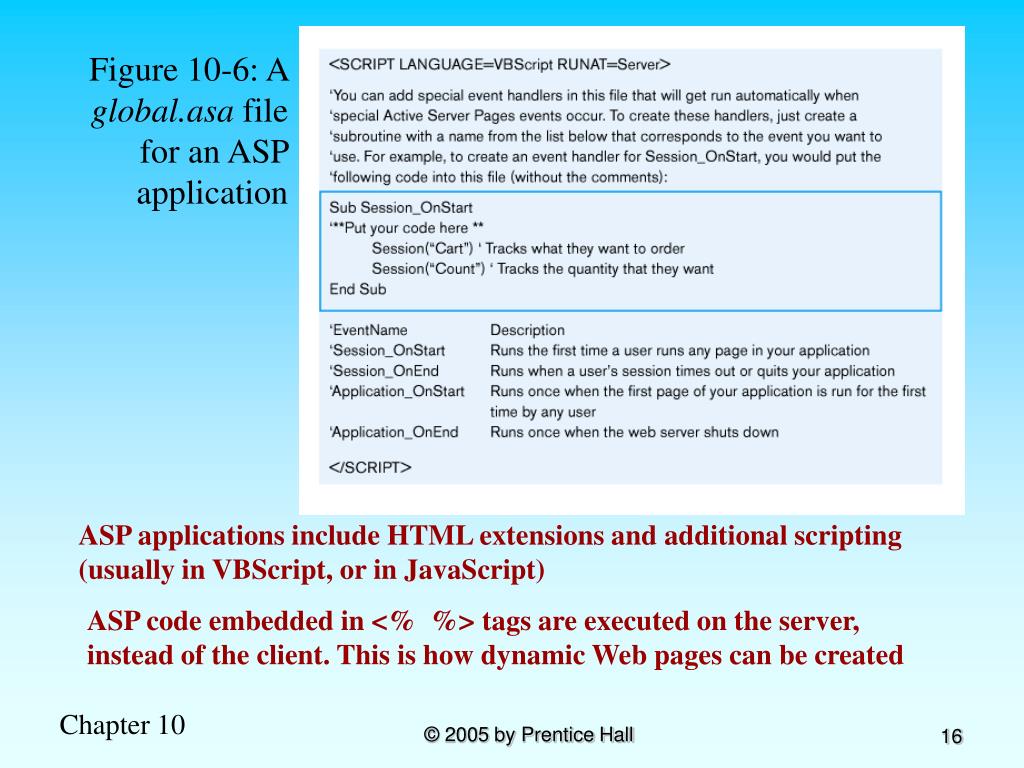Click the '© 2005 by Prentice Hall' footer
Image resolution: width=1024 pixels, height=768 pixels.
[529, 735]
